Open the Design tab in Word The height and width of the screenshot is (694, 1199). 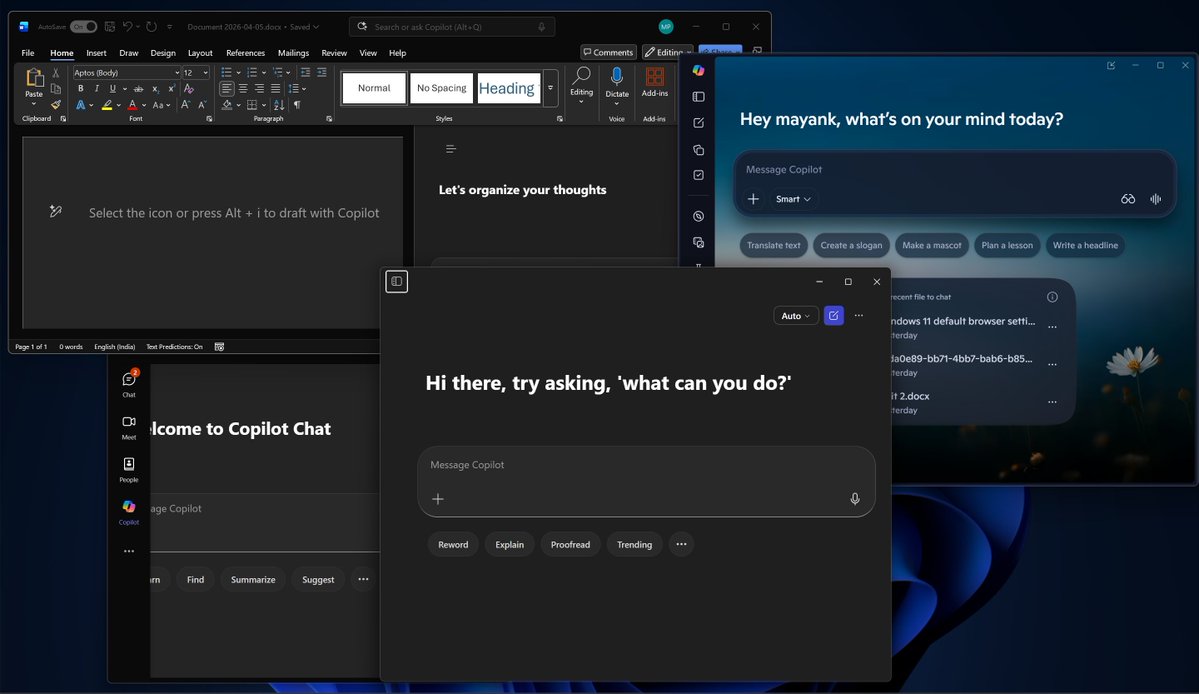[x=163, y=53]
